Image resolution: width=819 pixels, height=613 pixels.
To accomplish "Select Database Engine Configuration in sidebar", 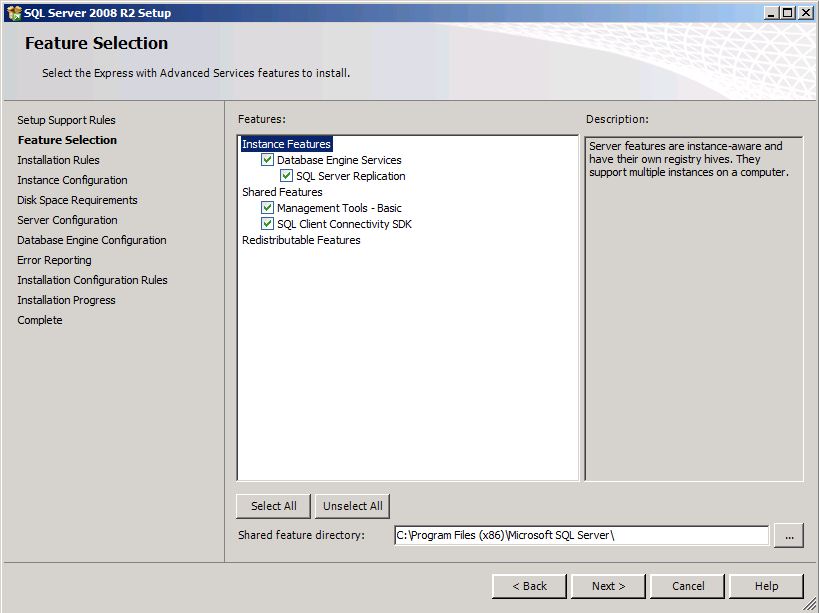I will (91, 240).
